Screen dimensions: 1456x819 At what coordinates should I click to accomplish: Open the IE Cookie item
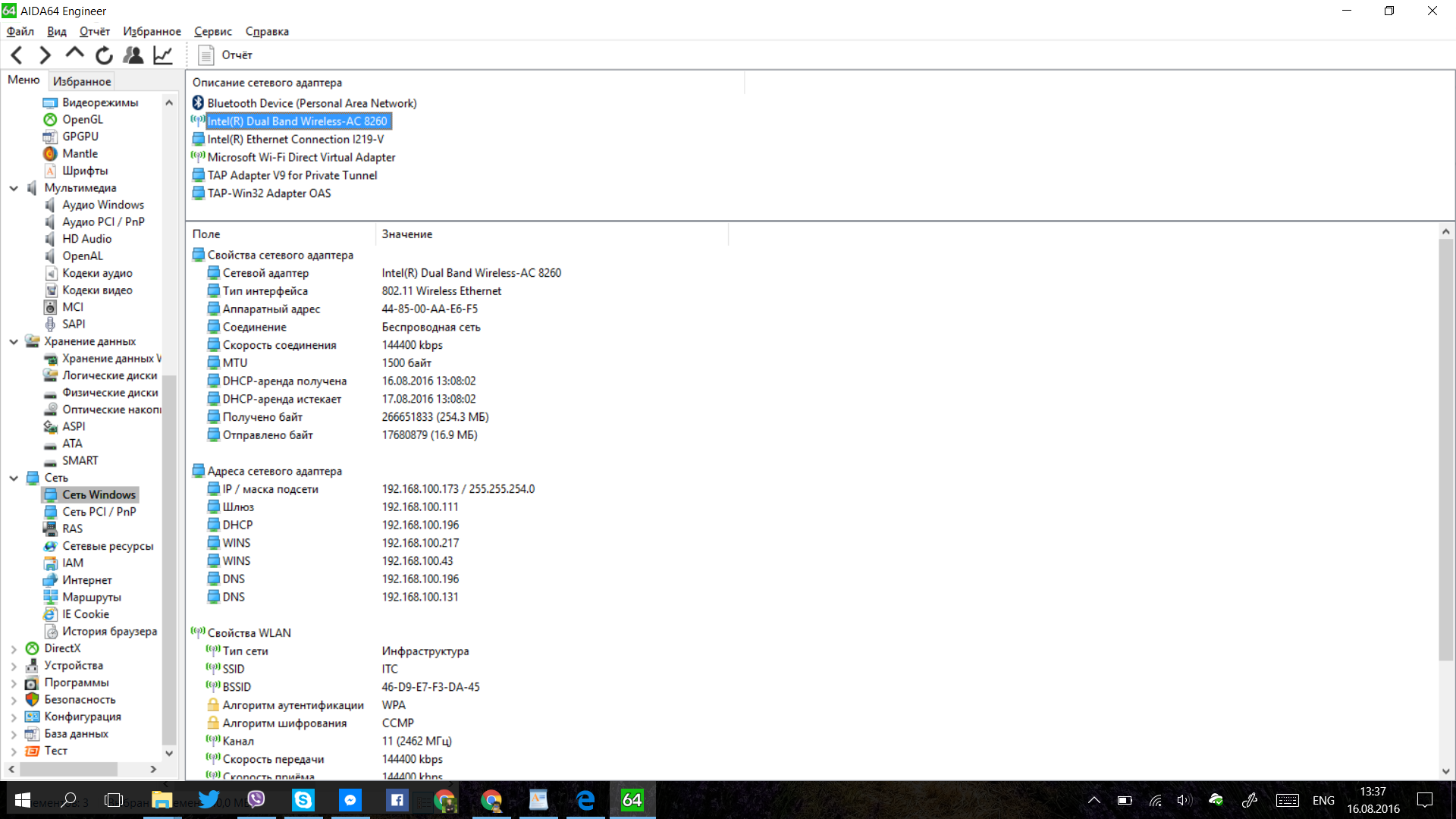[x=85, y=614]
